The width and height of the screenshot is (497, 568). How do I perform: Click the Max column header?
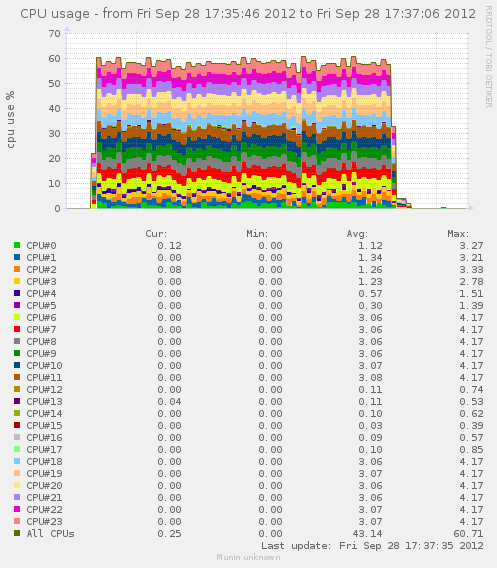pyautogui.click(x=458, y=234)
